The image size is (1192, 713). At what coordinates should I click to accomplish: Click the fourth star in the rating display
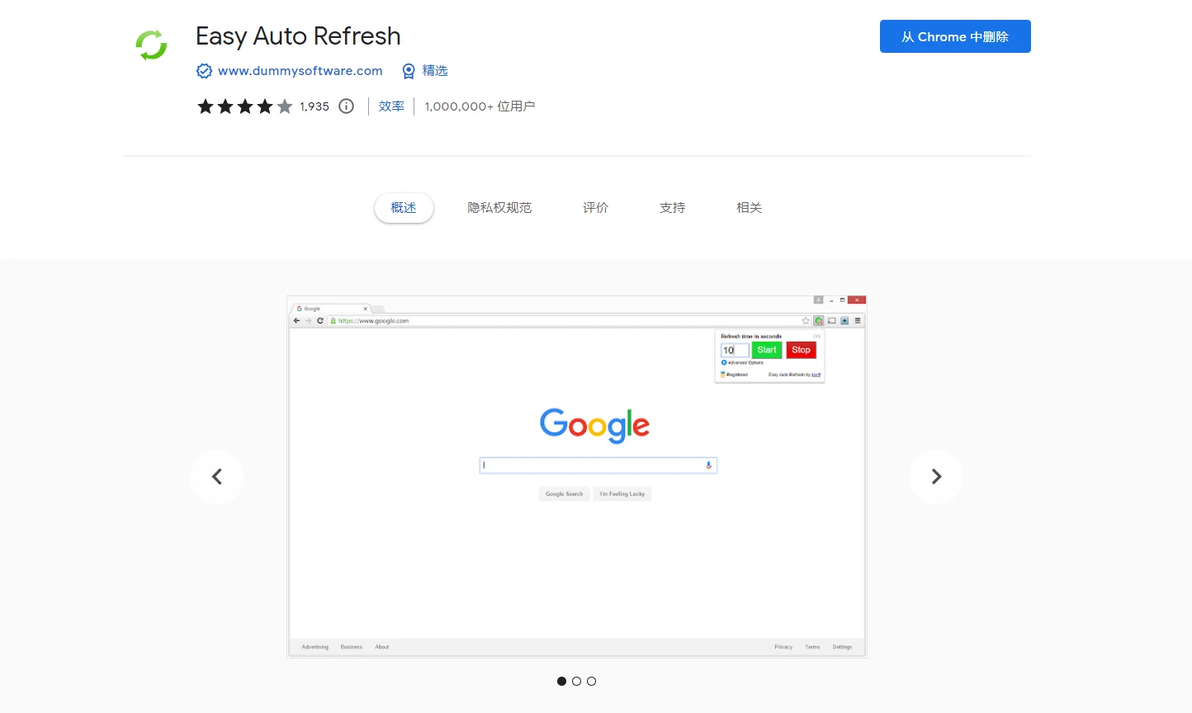[265, 105]
